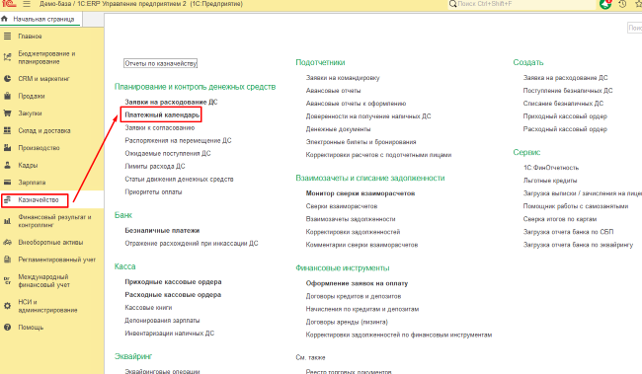Open Взаимозачеты задолженности
The height and width of the screenshot is (374, 642).
[x=350, y=219]
